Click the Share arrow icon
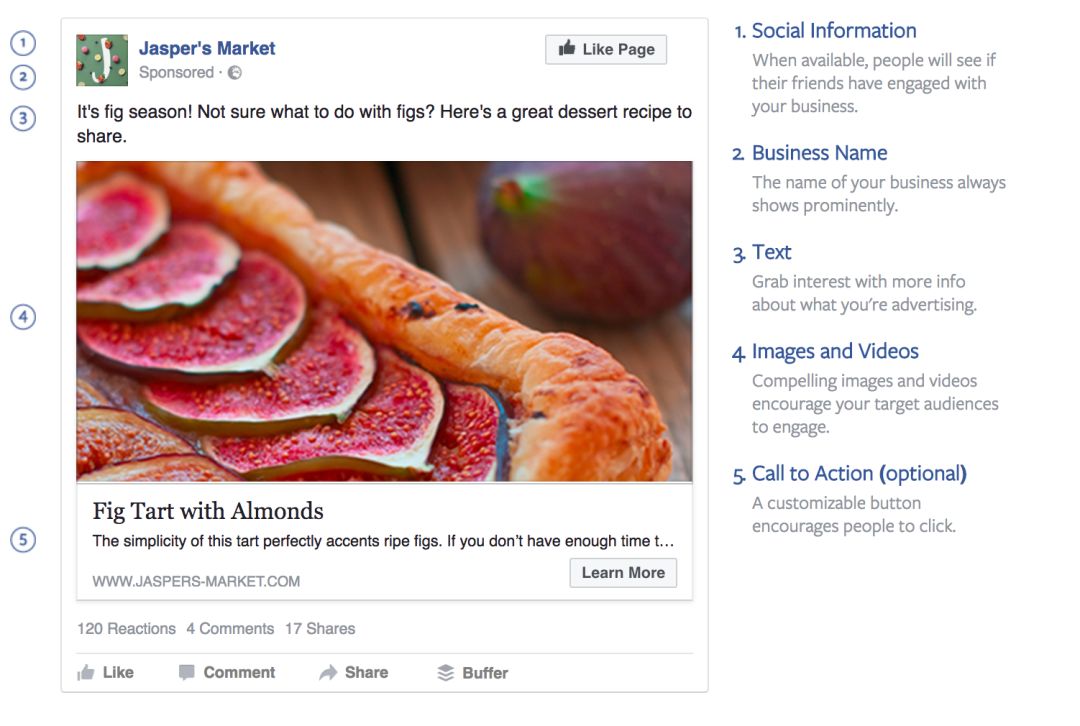Screen dimensions: 1080x726 (328, 672)
